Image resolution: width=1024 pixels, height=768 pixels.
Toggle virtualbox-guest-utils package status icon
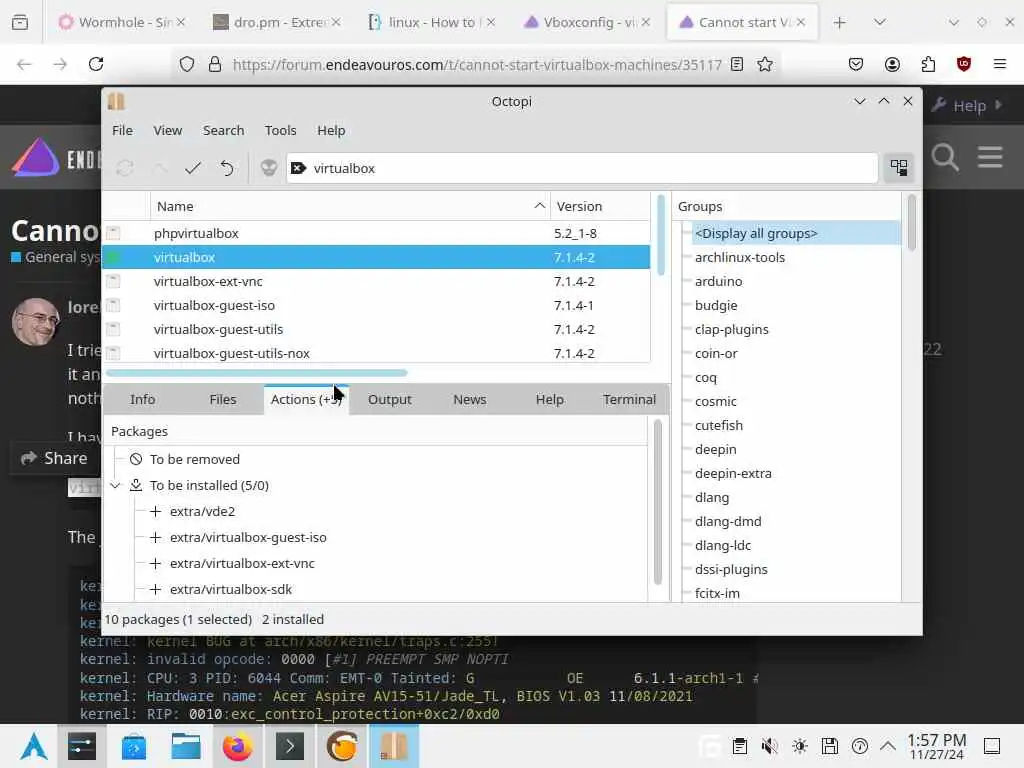pos(113,329)
